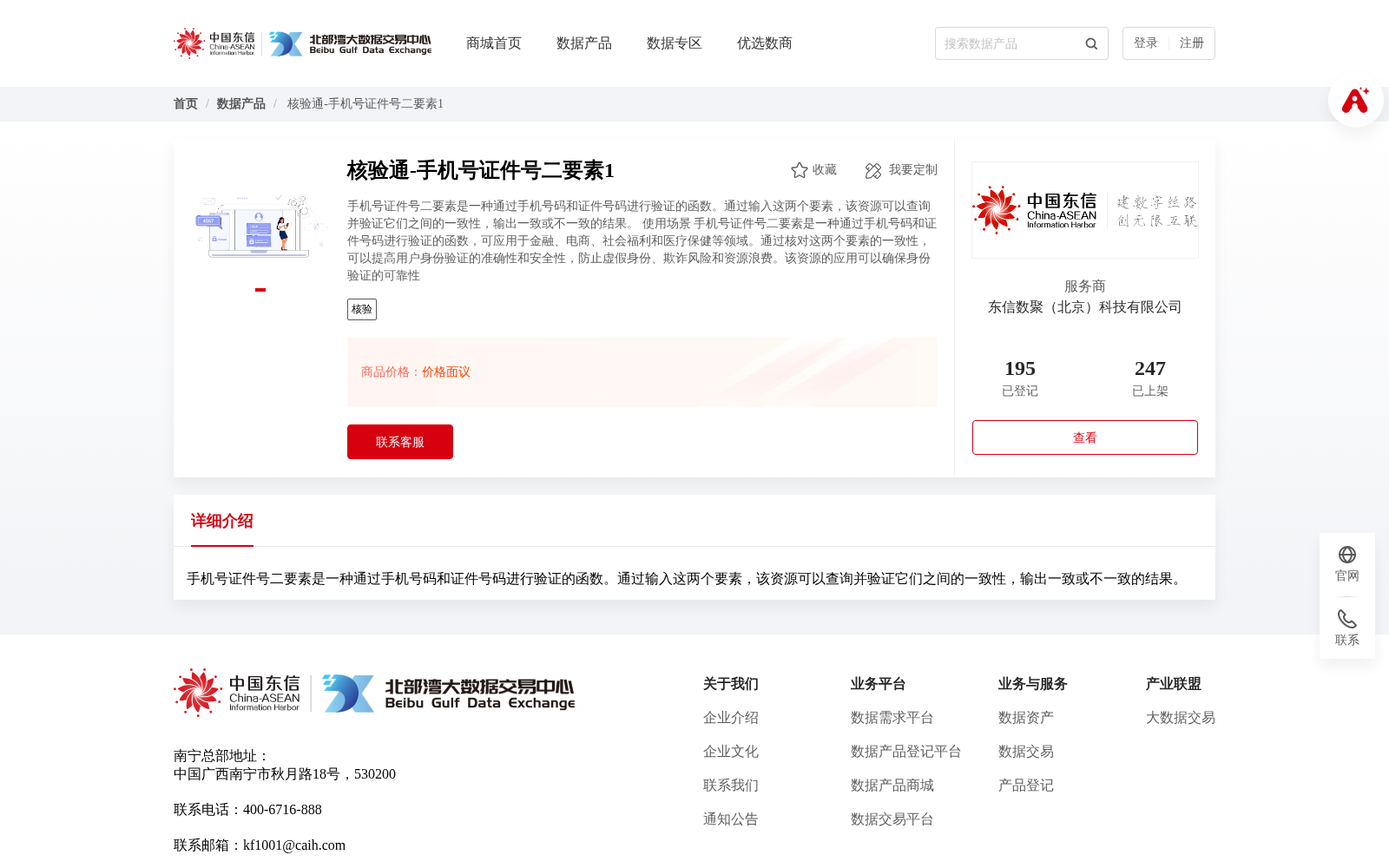The height and width of the screenshot is (868, 1389).
Task: Click footer heading 业务平台
Action: point(879,684)
